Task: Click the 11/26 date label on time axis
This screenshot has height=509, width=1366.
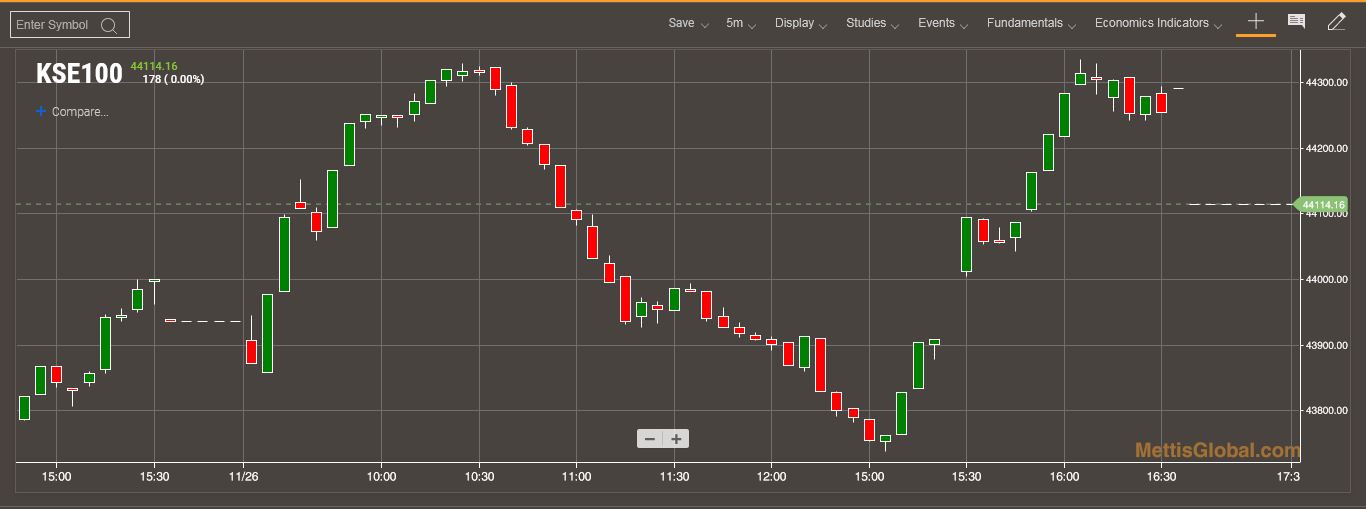Action: point(244,476)
